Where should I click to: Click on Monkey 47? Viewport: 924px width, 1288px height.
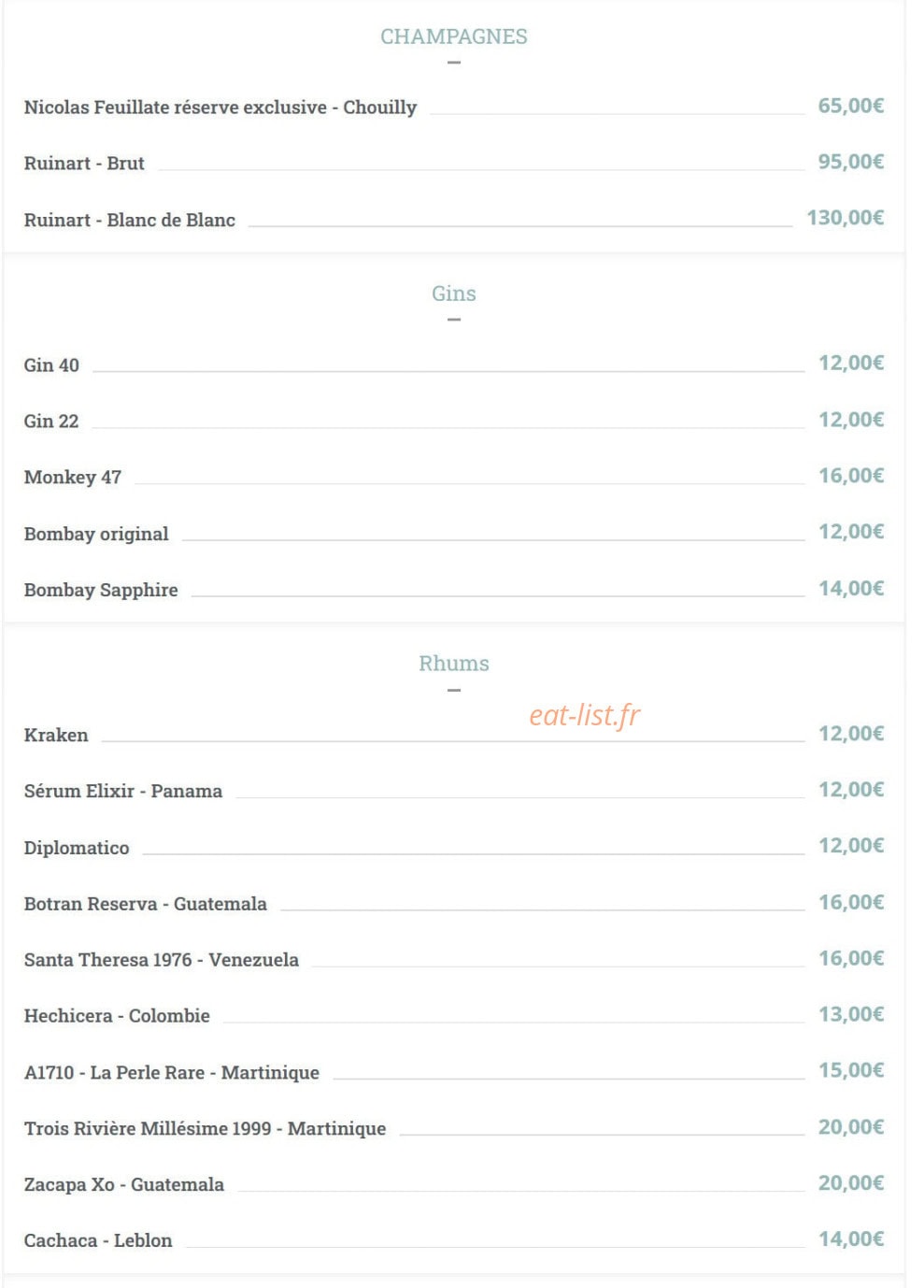pos(73,478)
